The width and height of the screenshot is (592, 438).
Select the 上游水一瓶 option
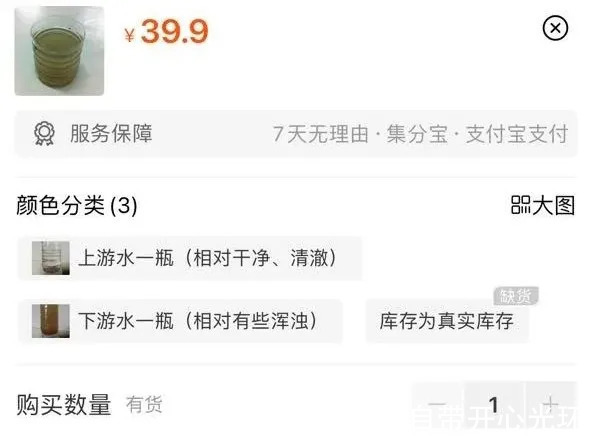click(x=190, y=258)
